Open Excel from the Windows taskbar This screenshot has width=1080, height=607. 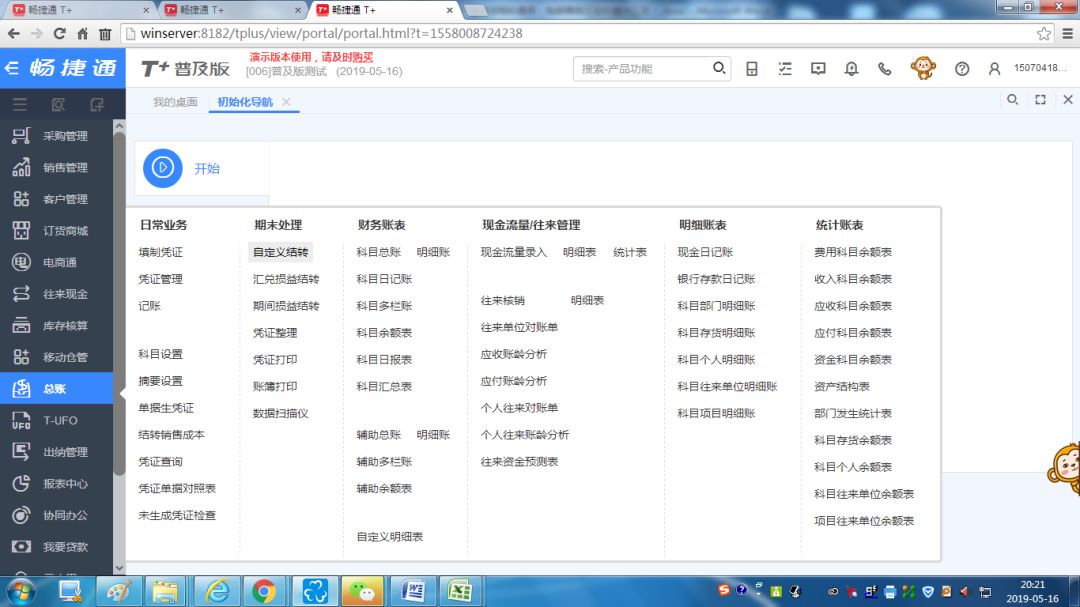click(460, 591)
